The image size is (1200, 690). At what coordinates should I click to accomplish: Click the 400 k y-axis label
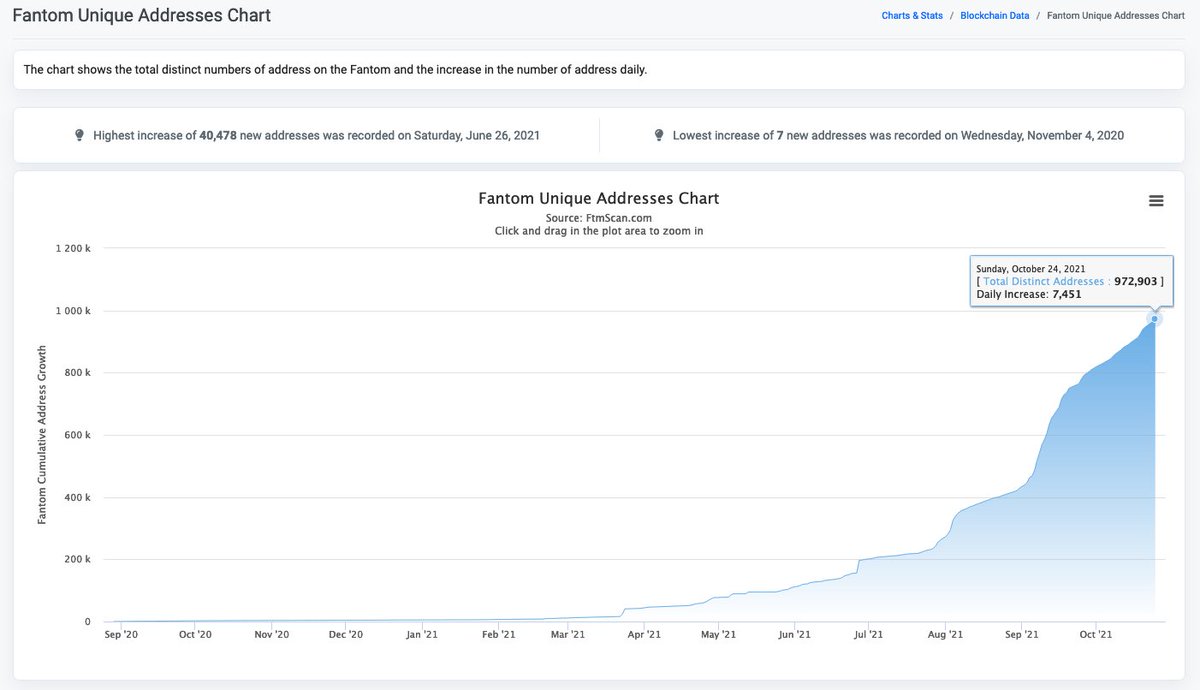click(77, 498)
